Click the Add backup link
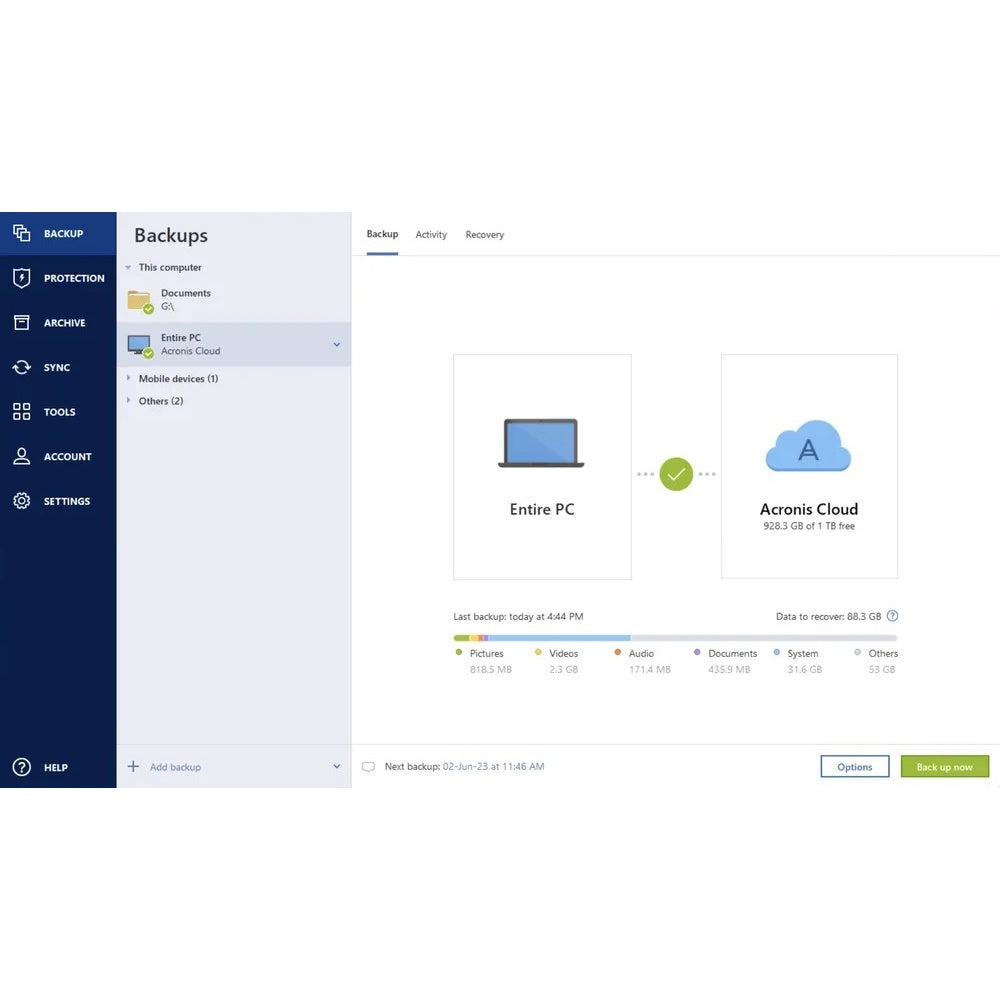The width and height of the screenshot is (1000, 1000). [x=175, y=767]
